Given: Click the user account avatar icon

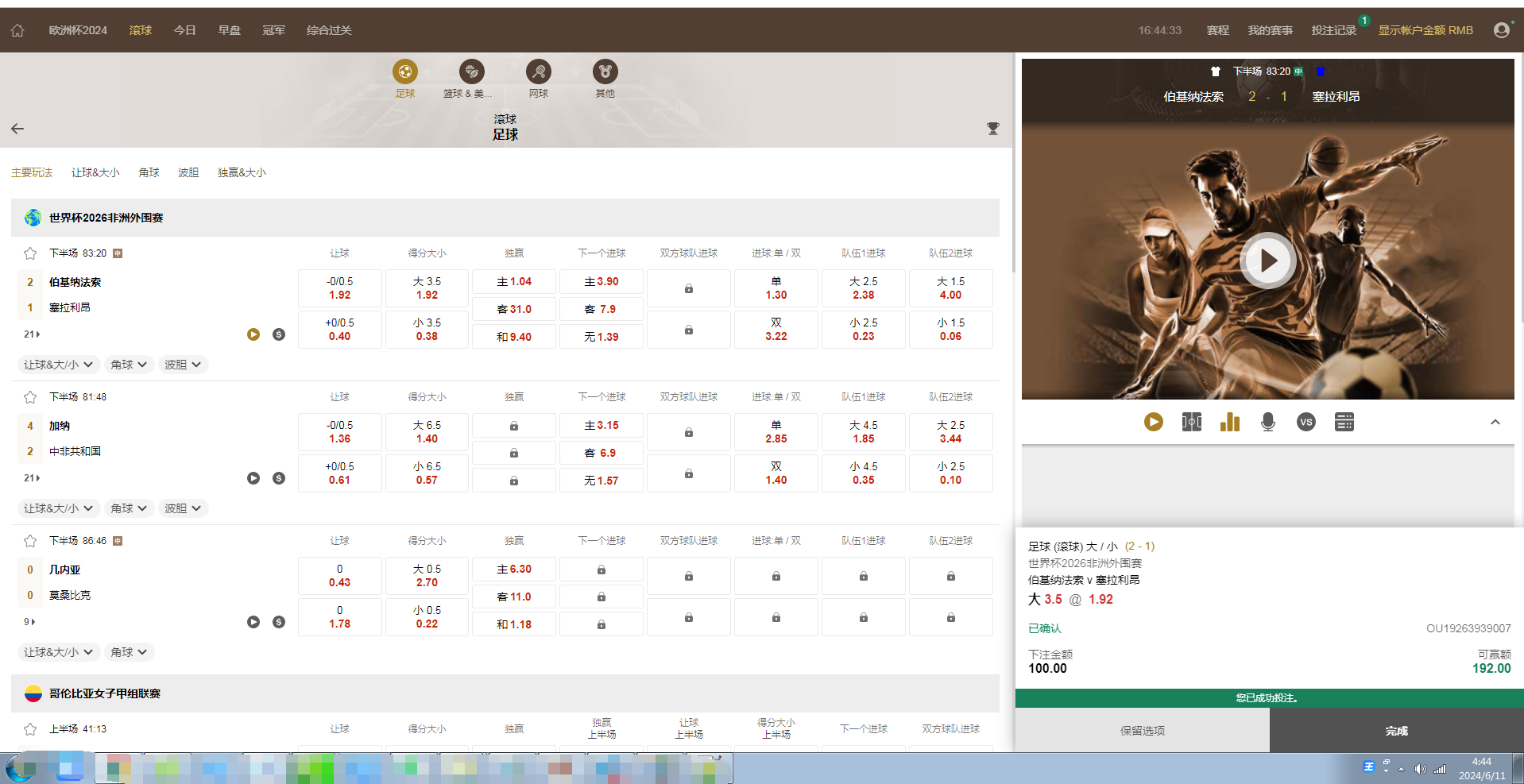Looking at the screenshot, I should click(x=1501, y=30).
